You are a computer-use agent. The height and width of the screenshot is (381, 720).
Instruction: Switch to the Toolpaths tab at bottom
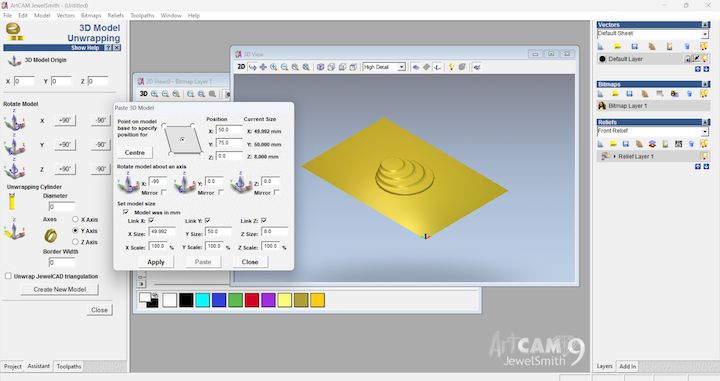pos(69,366)
